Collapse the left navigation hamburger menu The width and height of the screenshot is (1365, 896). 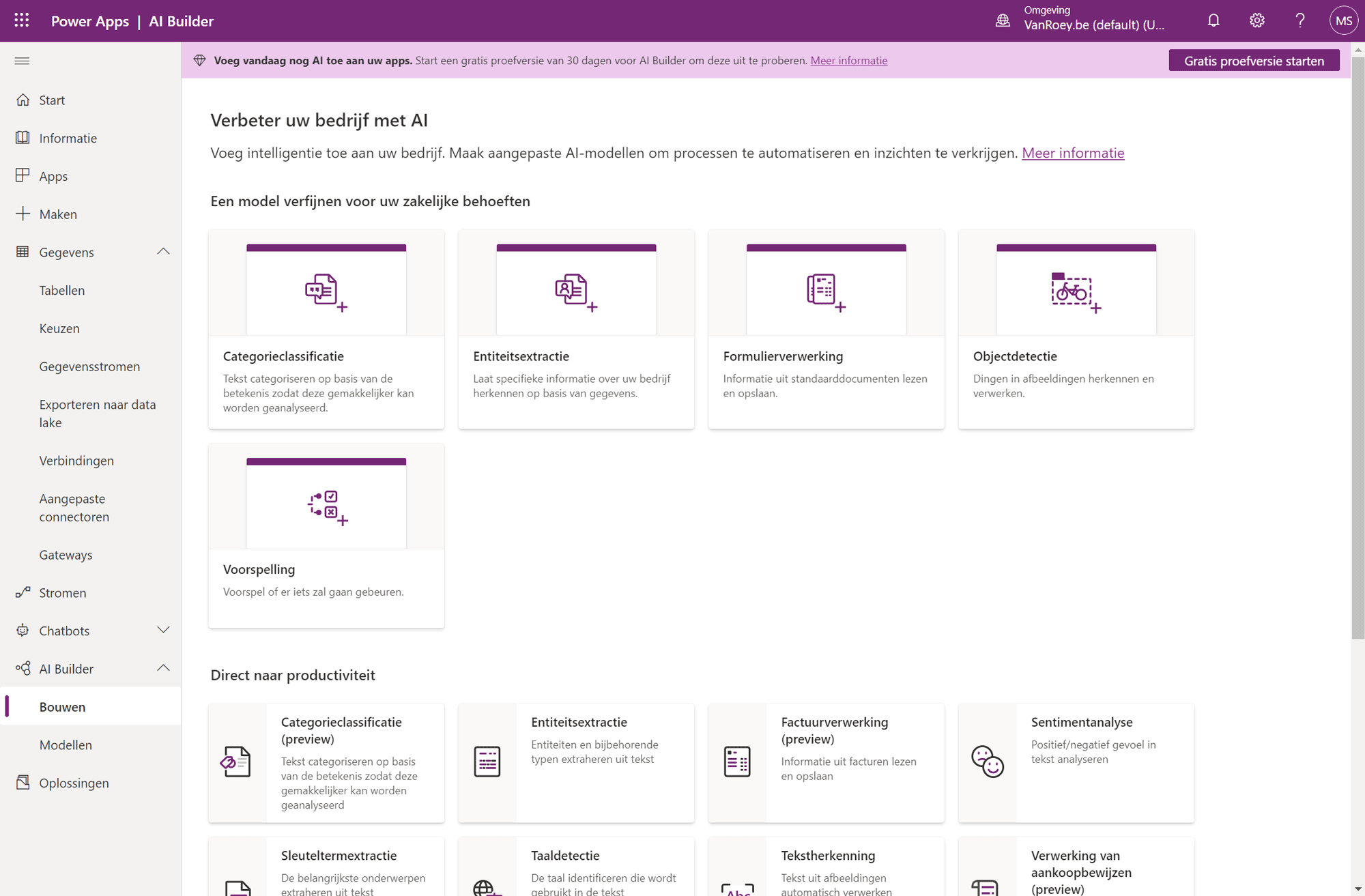pyautogui.click(x=22, y=61)
